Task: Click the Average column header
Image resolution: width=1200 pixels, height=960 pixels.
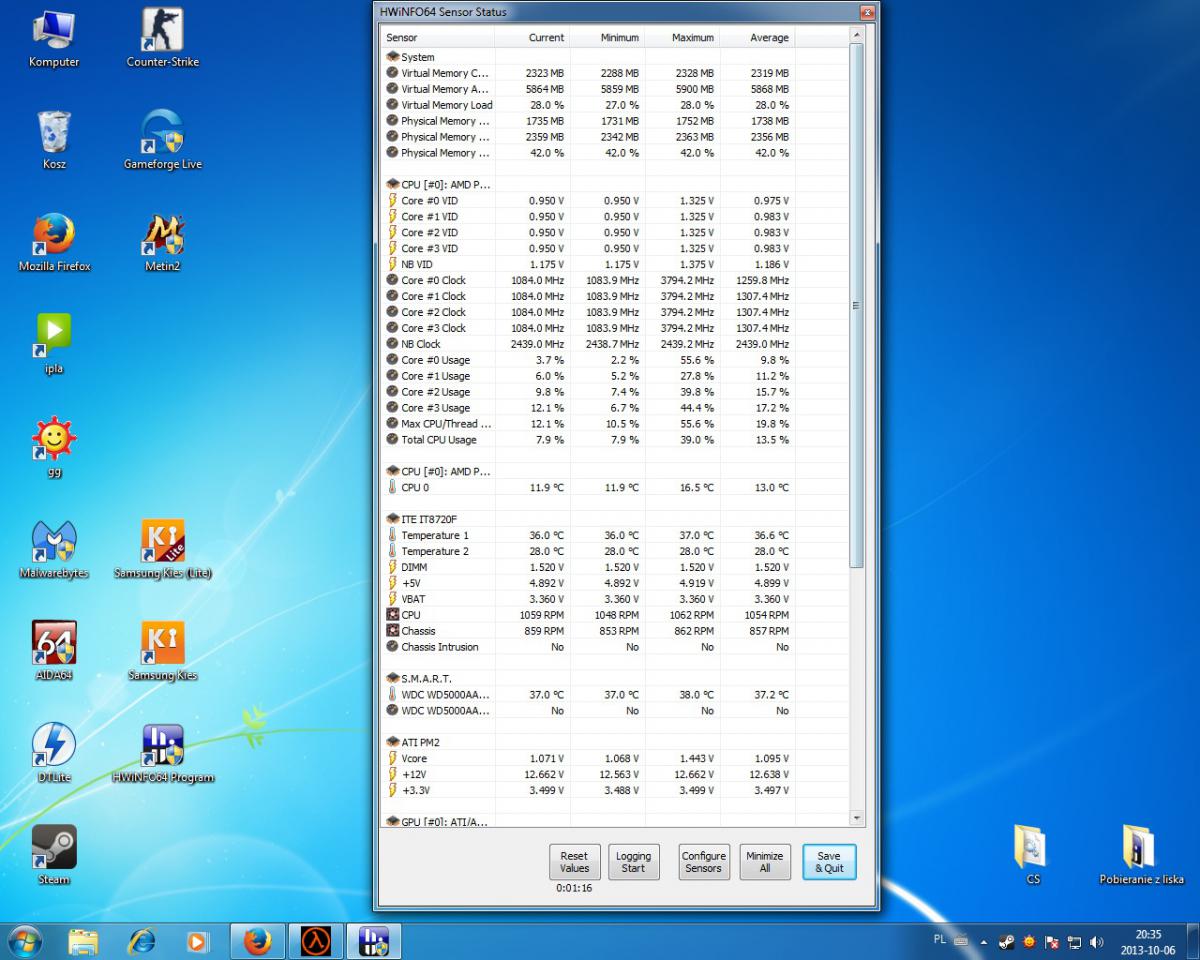Action: pyautogui.click(x=757, y=37)
